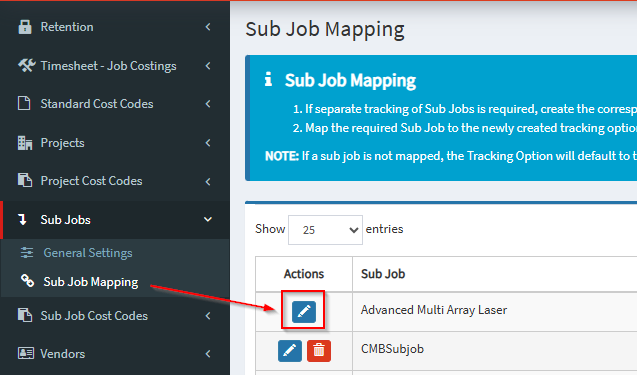Expand Timesheet - Job Costings chevron
Viewport: 637px width, 375px height.
[x=208, y=65]
